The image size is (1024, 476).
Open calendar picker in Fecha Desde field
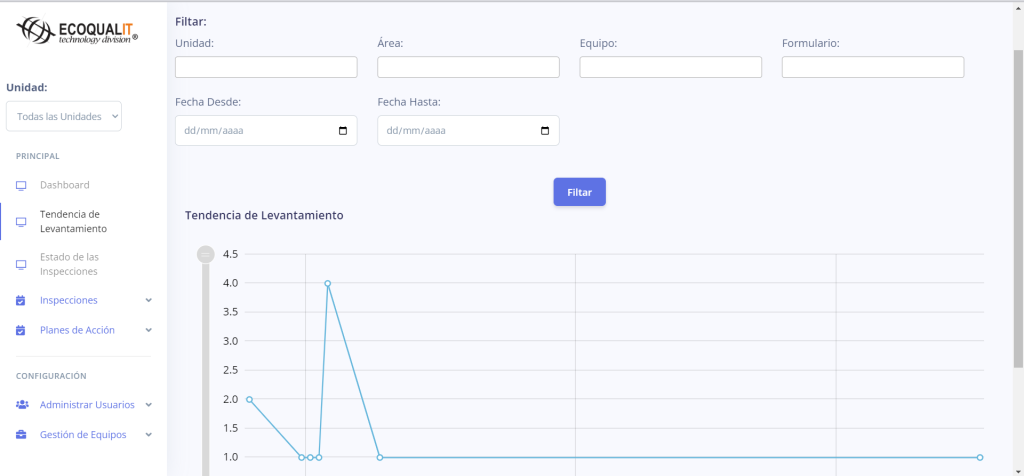[343, 131]
